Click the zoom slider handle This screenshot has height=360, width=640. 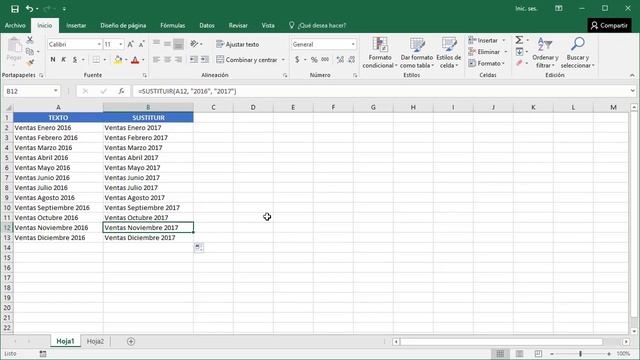pyautogui.click(x=580, y=353)
